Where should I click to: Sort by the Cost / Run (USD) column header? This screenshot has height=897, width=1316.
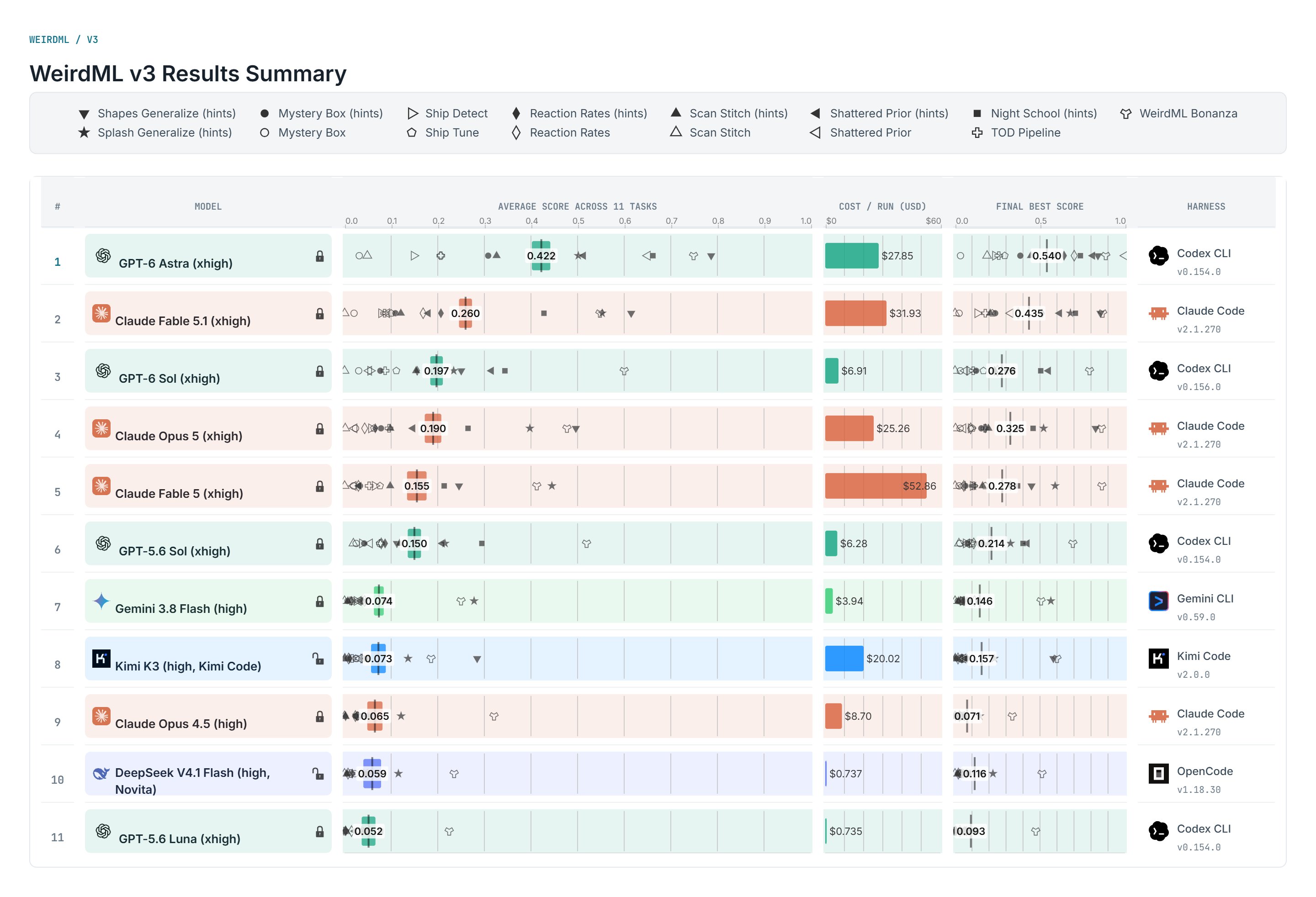coord(882,206)
